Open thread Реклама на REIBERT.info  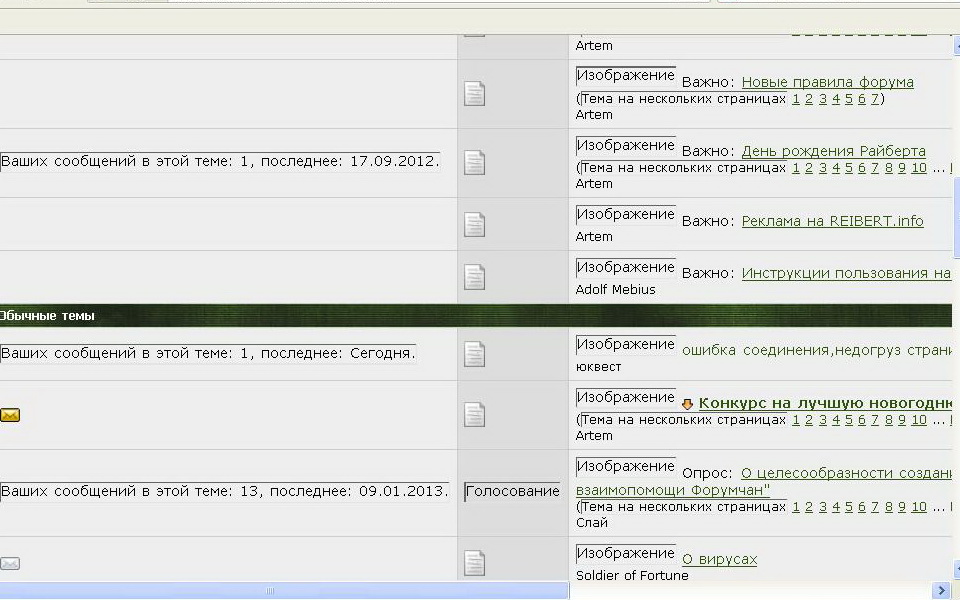click(832, 221)
